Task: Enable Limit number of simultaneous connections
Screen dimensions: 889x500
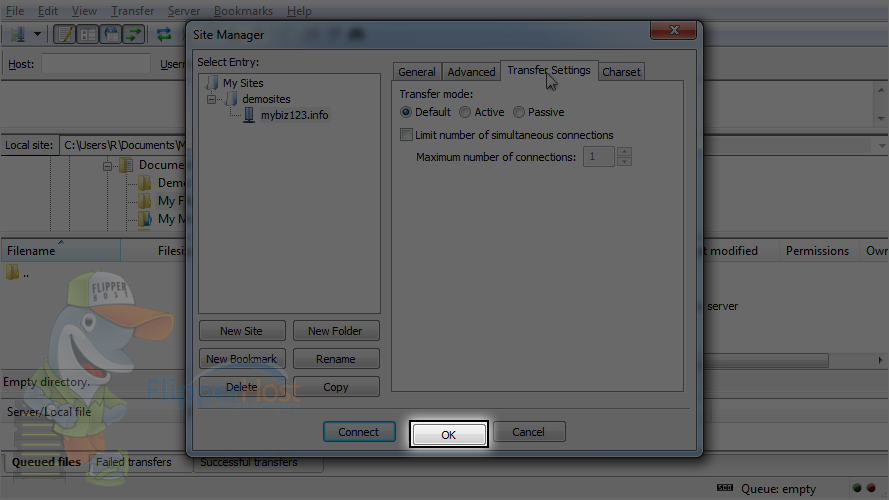Action: [406, 135]
